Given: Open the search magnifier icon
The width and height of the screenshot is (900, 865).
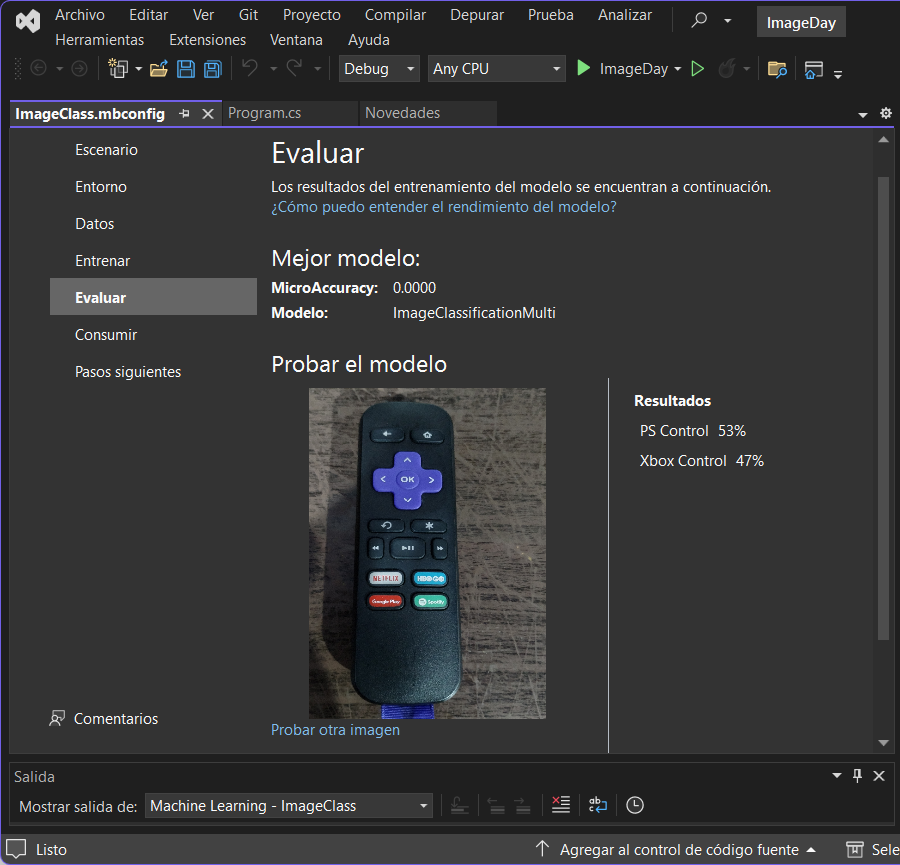Looking at the screenshot, I should tap(699, 21).
